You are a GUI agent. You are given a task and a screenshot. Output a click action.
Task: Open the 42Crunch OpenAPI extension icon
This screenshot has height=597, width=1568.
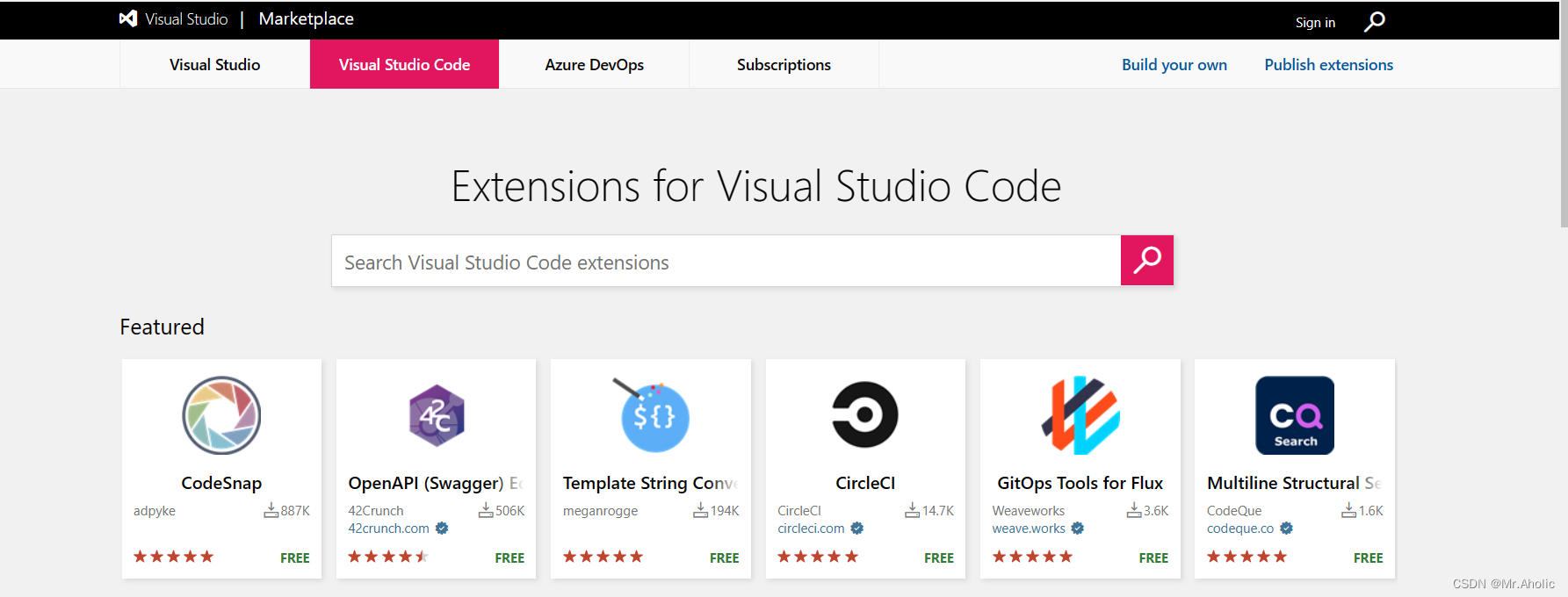[437, 415]
